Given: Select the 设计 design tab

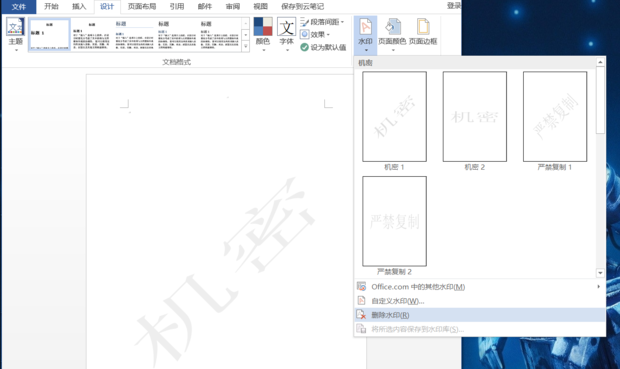Looking at the screenshot, I should 107,6.
